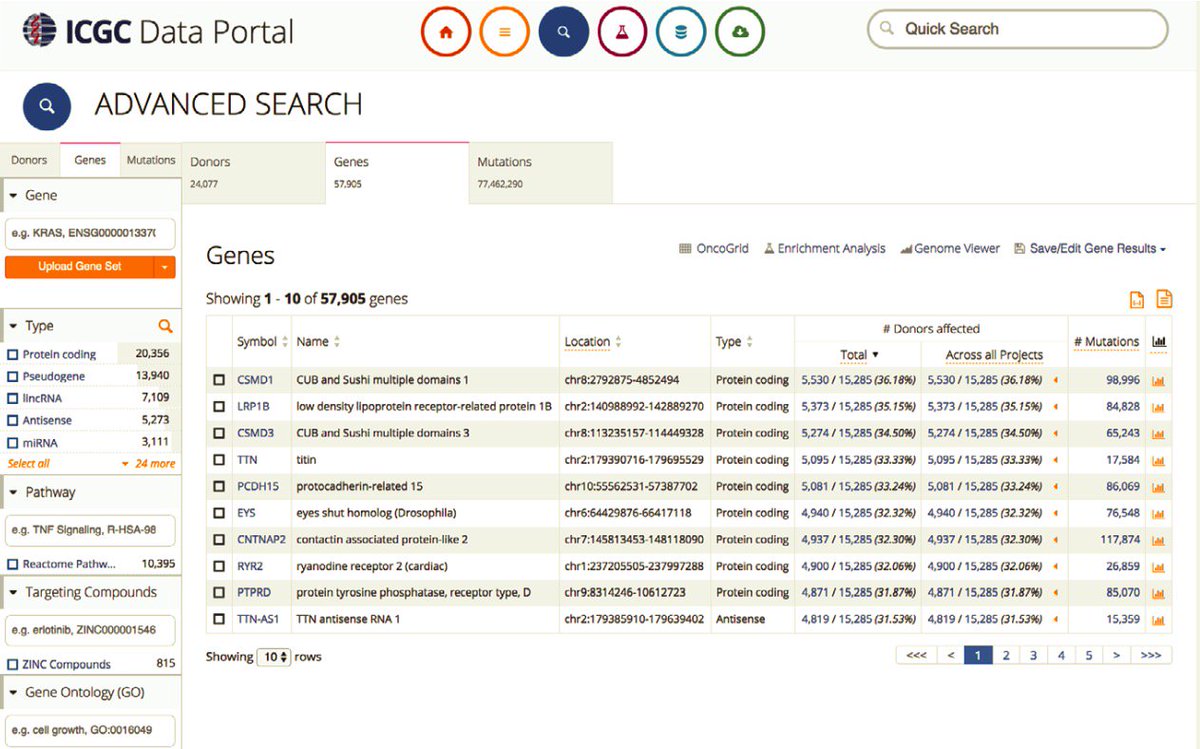Viewport: 1200px width, 749px height.
Task: Open the Donors 24,077 results tab
Action: pyautogui.click(x=253, y=173)
